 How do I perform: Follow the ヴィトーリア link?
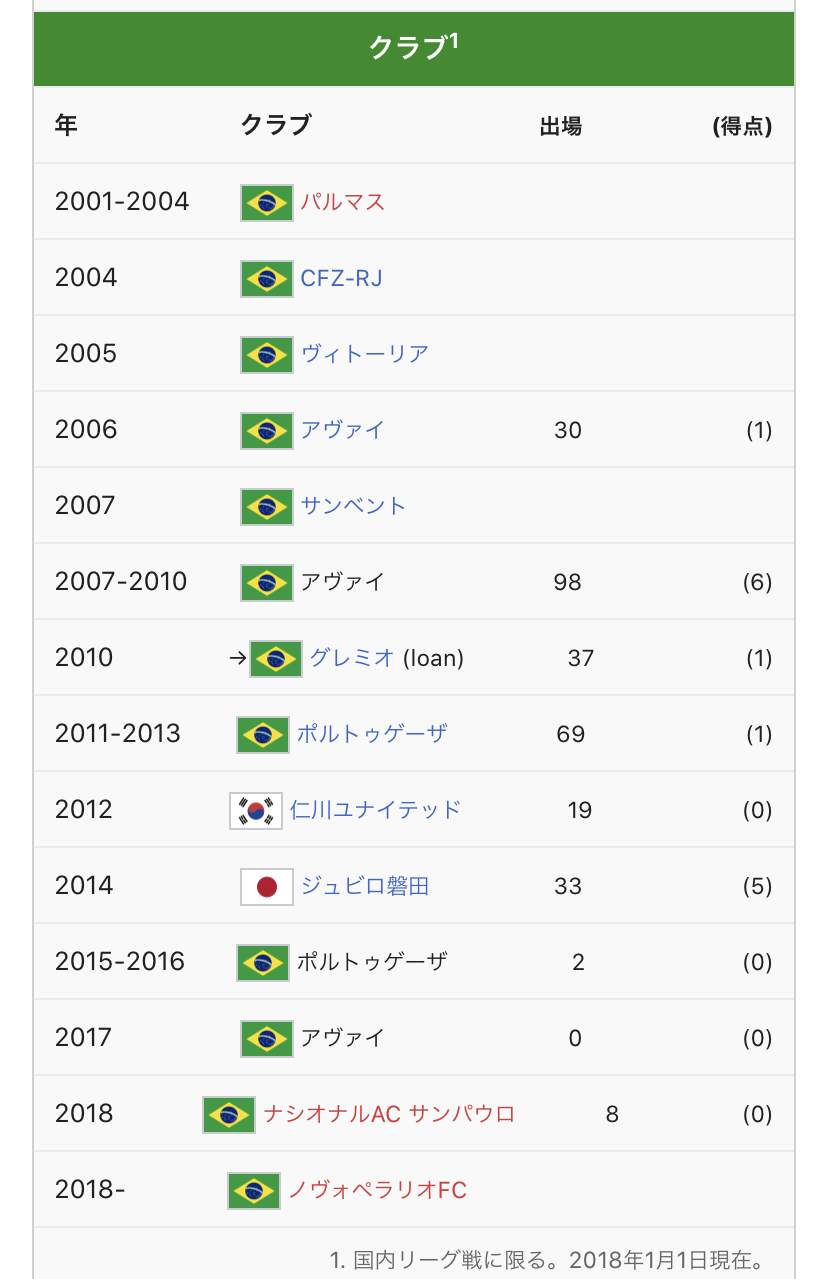(x=365, y=354)
